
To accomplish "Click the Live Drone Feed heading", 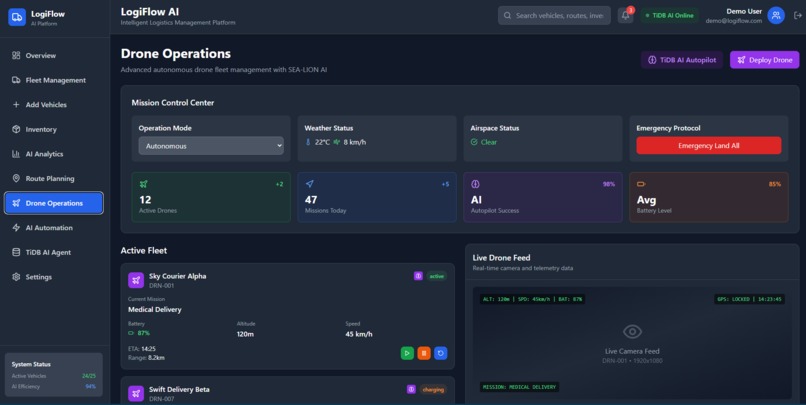I will tap(501, 257).
